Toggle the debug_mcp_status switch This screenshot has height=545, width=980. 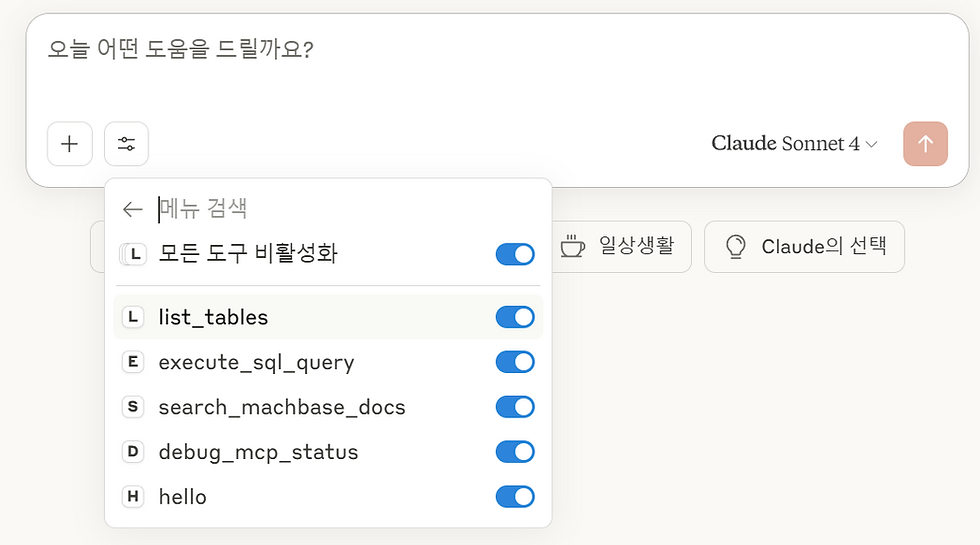tap(515, 452)
